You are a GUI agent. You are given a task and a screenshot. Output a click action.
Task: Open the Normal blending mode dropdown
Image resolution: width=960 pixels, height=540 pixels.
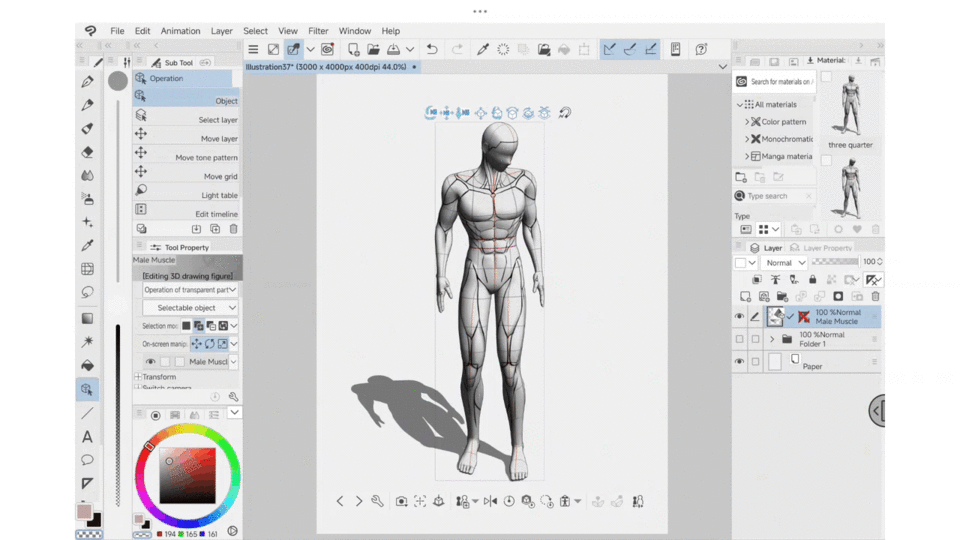(x=786, y=263)
